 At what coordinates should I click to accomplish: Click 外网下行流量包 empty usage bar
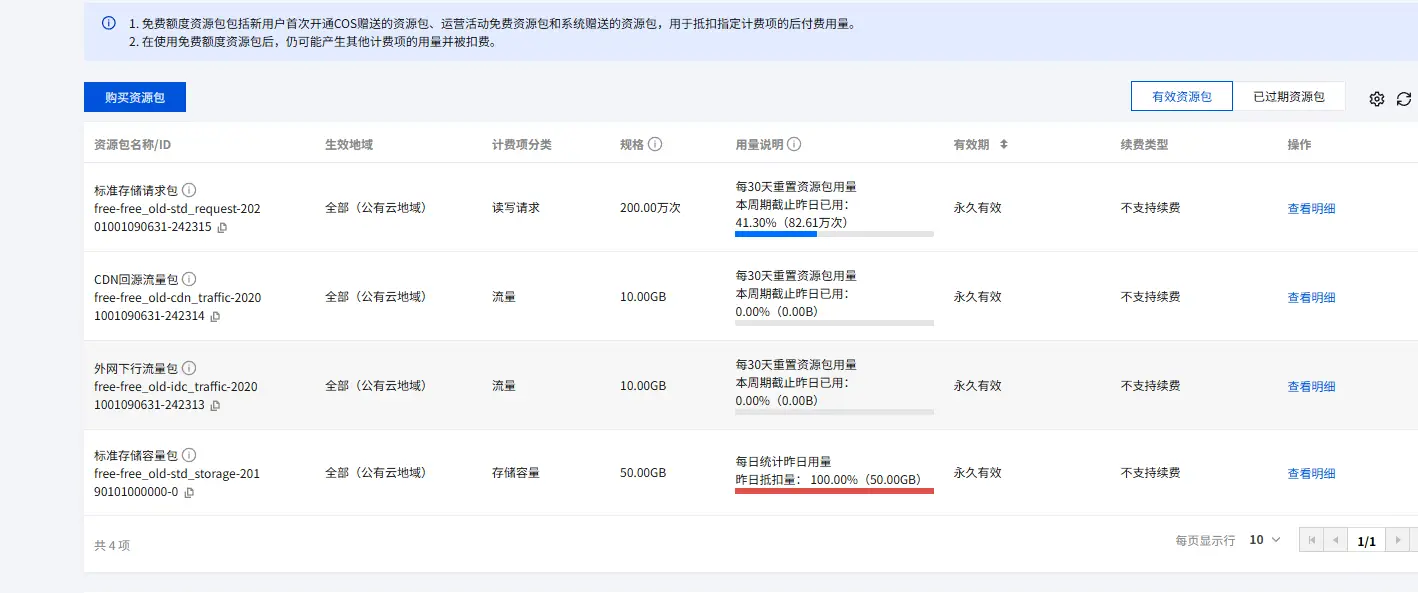[x=834, y=412]
